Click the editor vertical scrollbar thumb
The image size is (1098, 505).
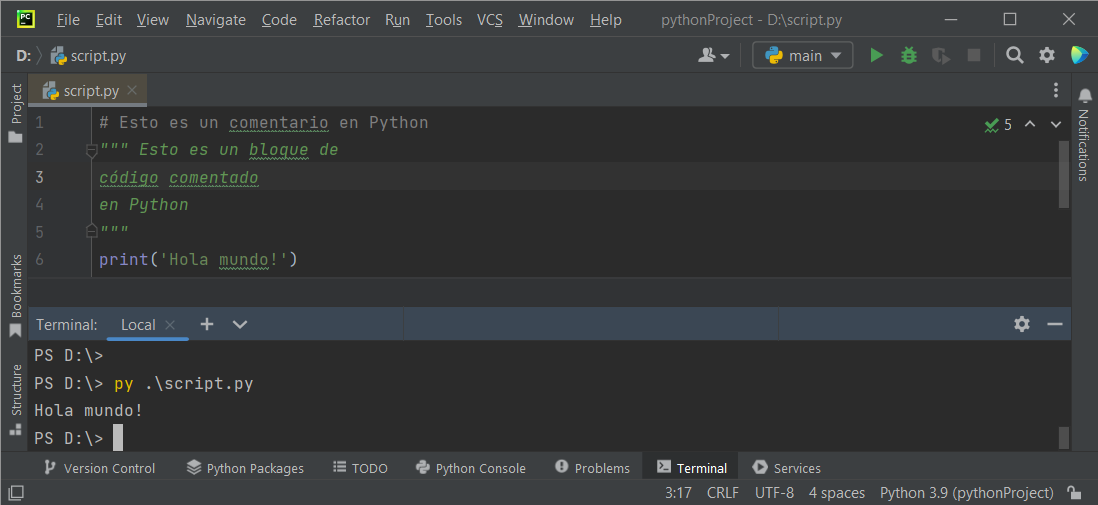click(1064, 174)
